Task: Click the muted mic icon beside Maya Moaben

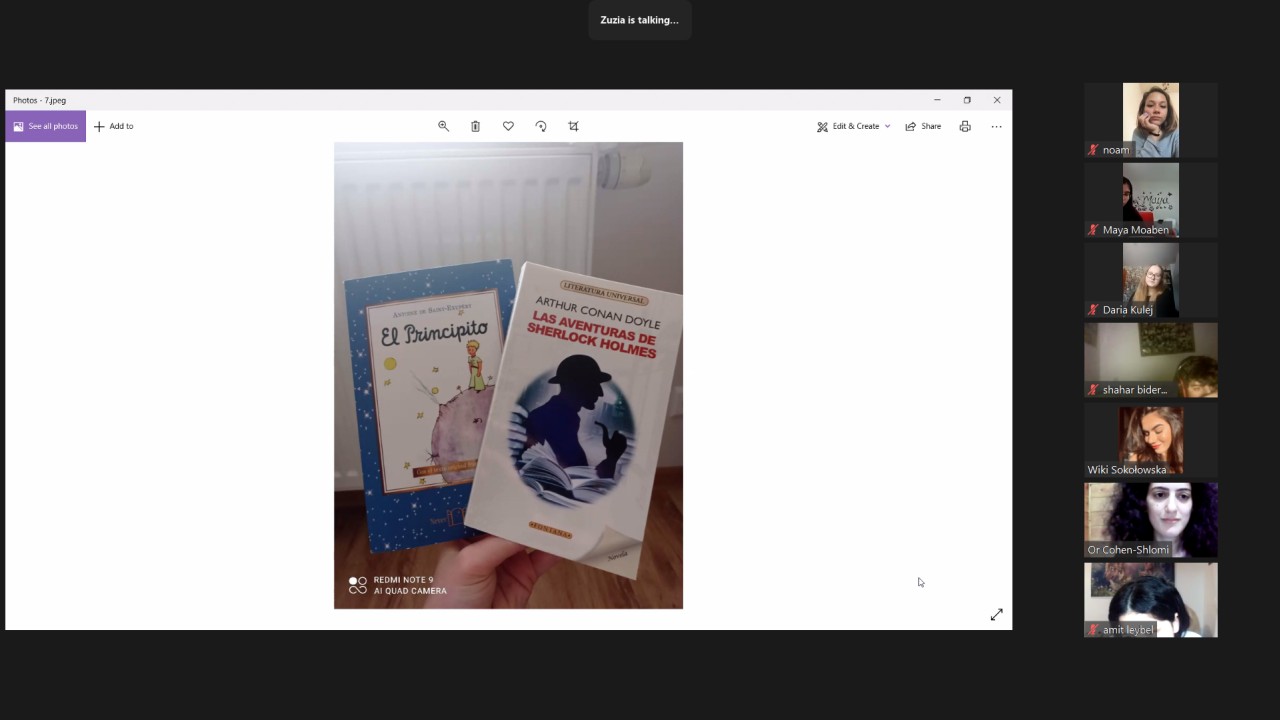Action: point(1094,230)
